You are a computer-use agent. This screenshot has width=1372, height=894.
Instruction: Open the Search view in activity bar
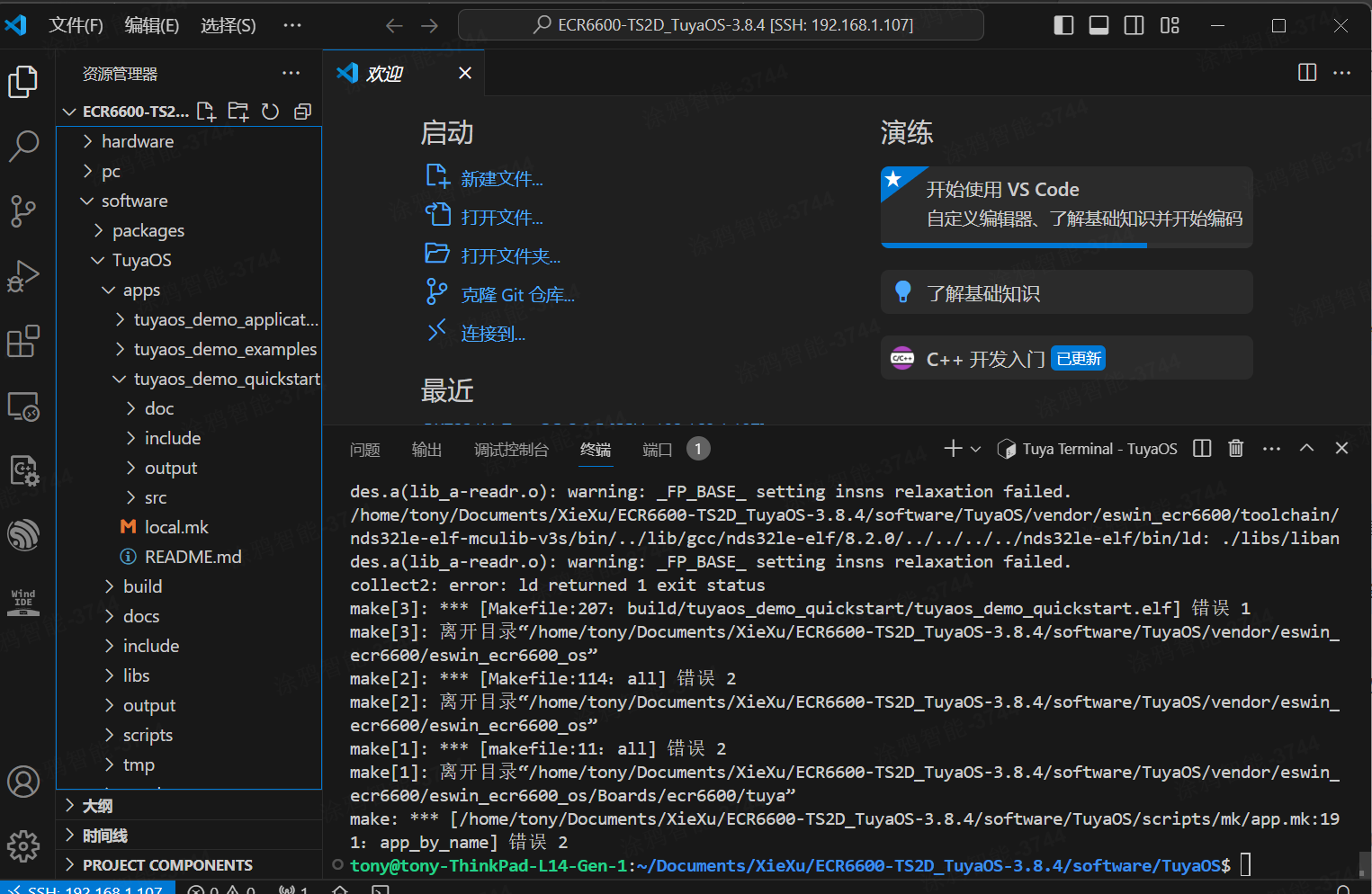tap(23, 145)
